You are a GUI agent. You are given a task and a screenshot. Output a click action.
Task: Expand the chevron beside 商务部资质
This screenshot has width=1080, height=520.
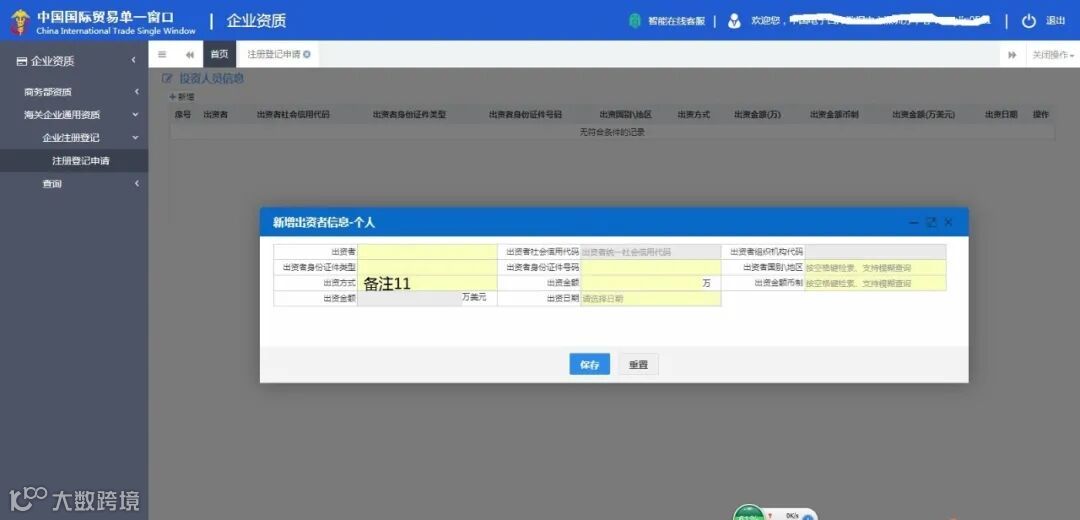point(136,92)
